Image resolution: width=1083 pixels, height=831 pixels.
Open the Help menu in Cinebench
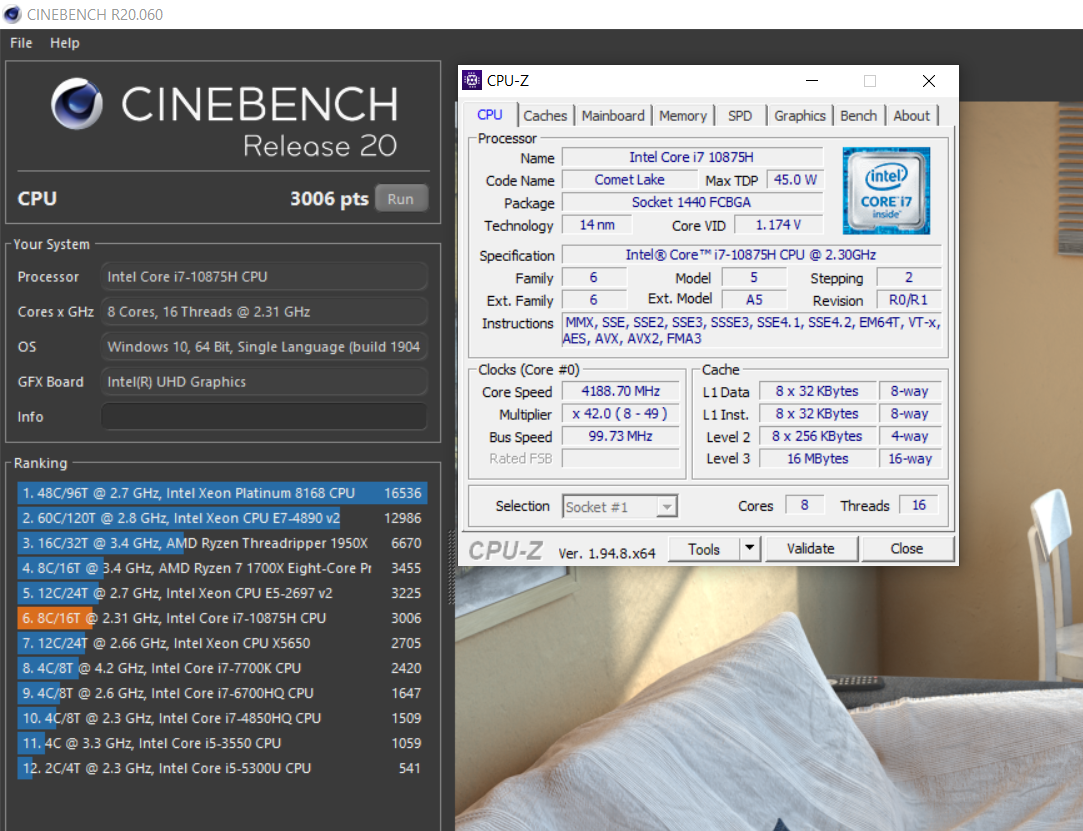(64, 43)
